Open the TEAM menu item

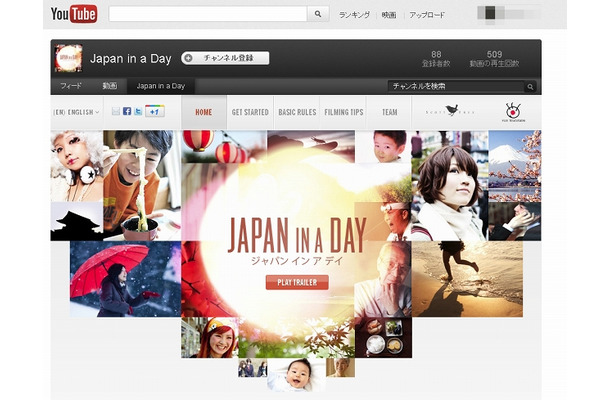tap(389, 112)
